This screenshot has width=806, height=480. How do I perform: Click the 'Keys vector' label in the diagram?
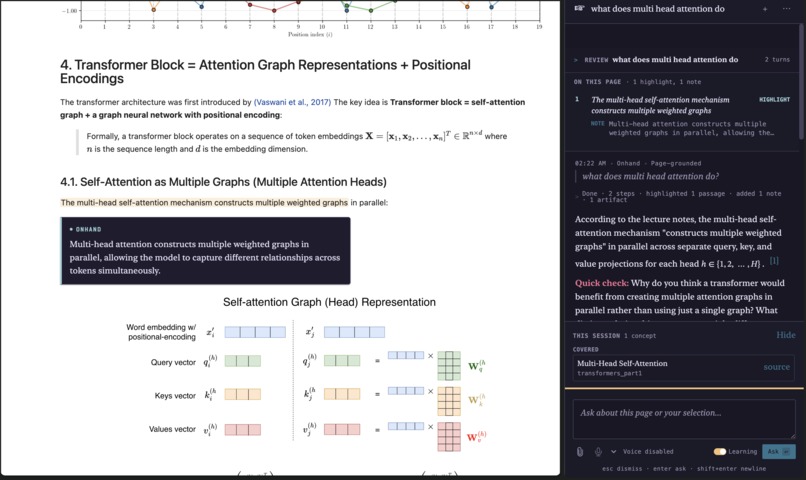coord(175,396)
